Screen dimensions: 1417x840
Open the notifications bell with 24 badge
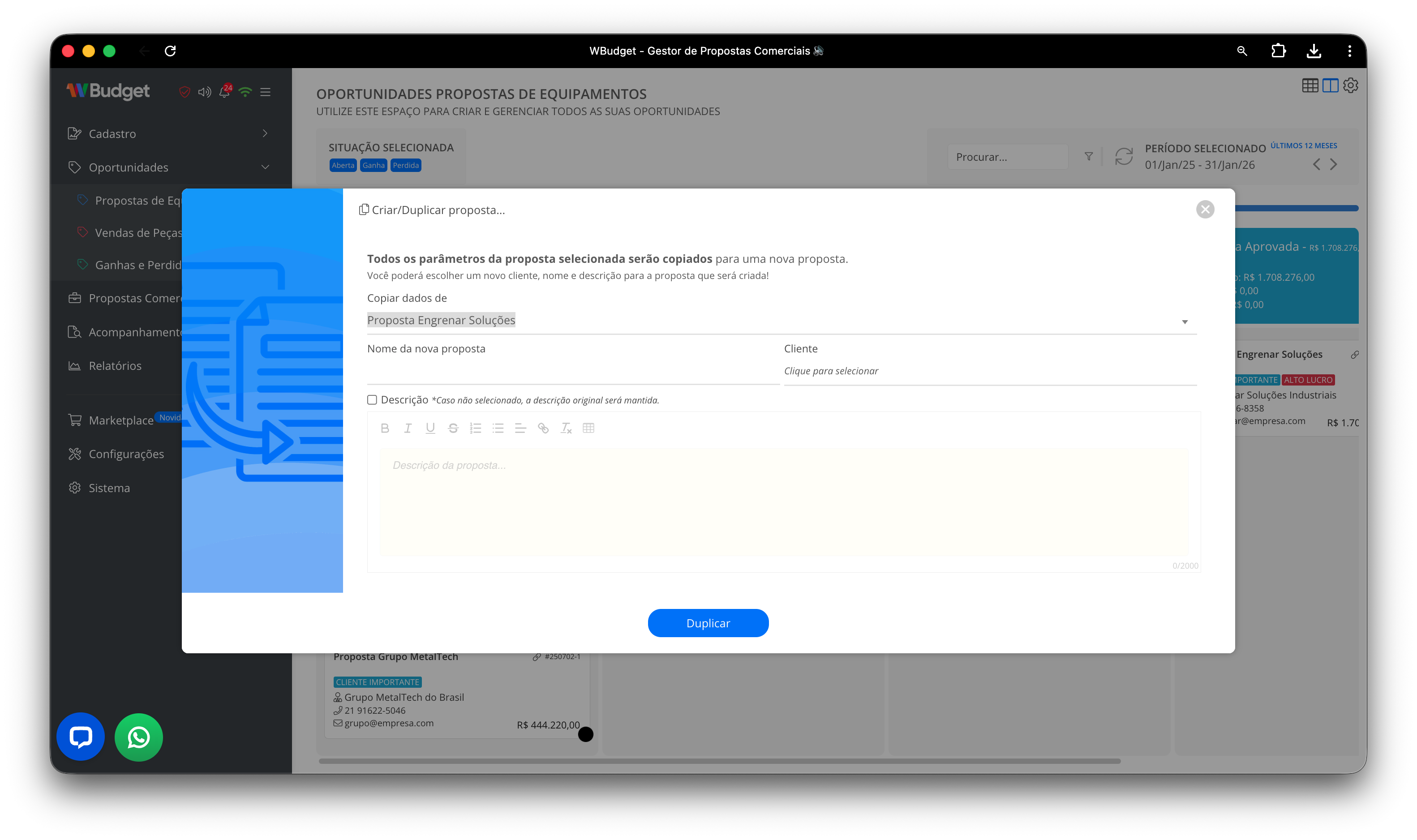pyautogui.click(x=225, y=92)
